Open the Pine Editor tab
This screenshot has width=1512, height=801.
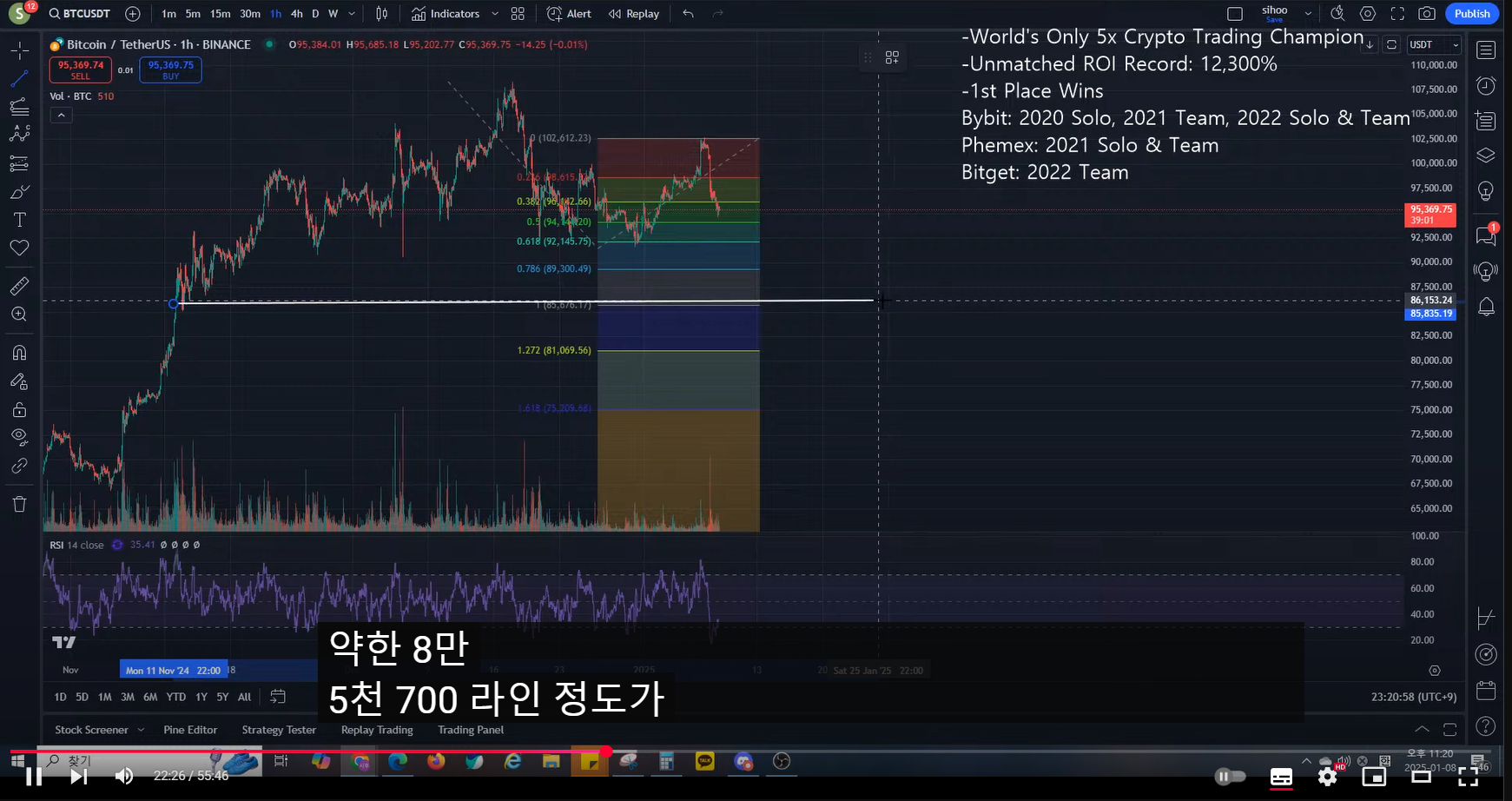pos(190,730)
